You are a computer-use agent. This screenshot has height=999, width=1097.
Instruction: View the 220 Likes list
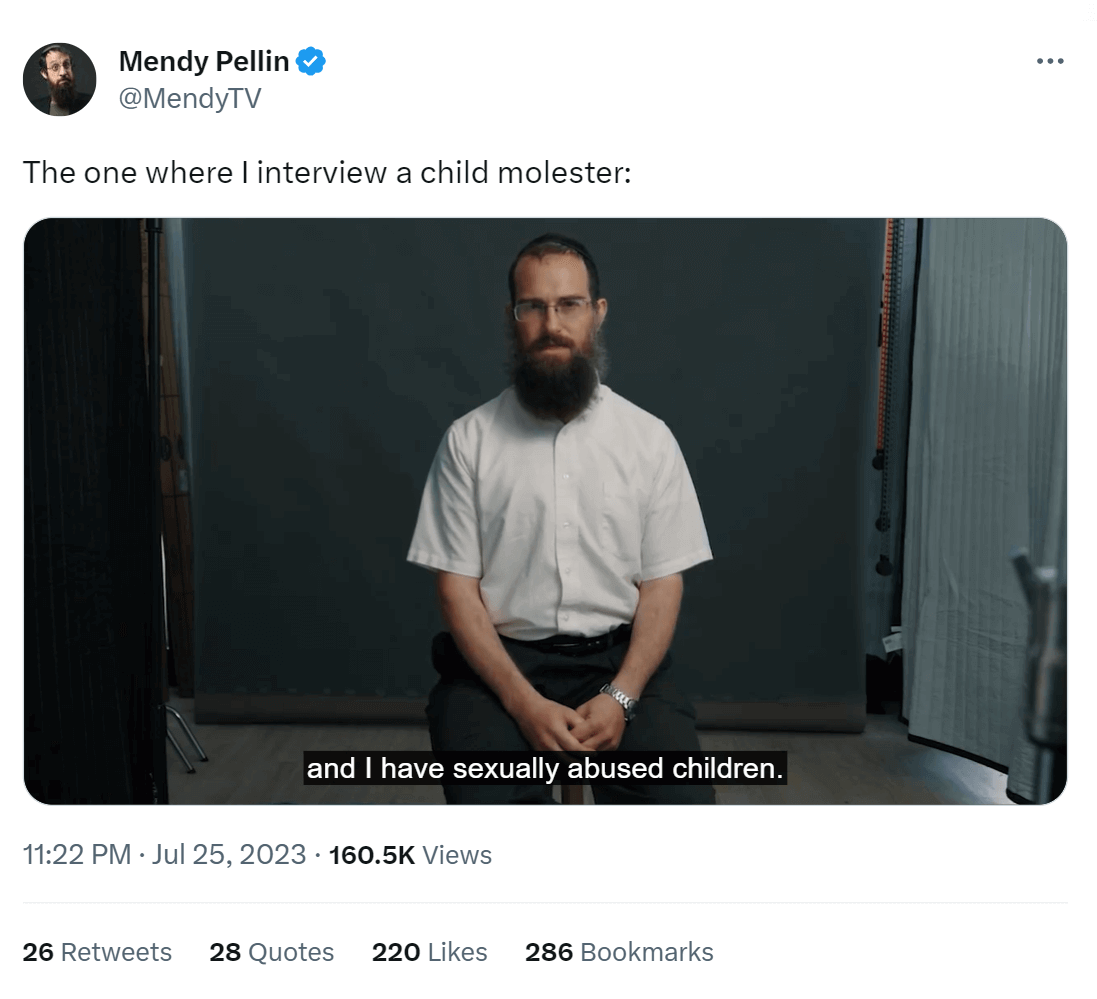tap(429, 952)
